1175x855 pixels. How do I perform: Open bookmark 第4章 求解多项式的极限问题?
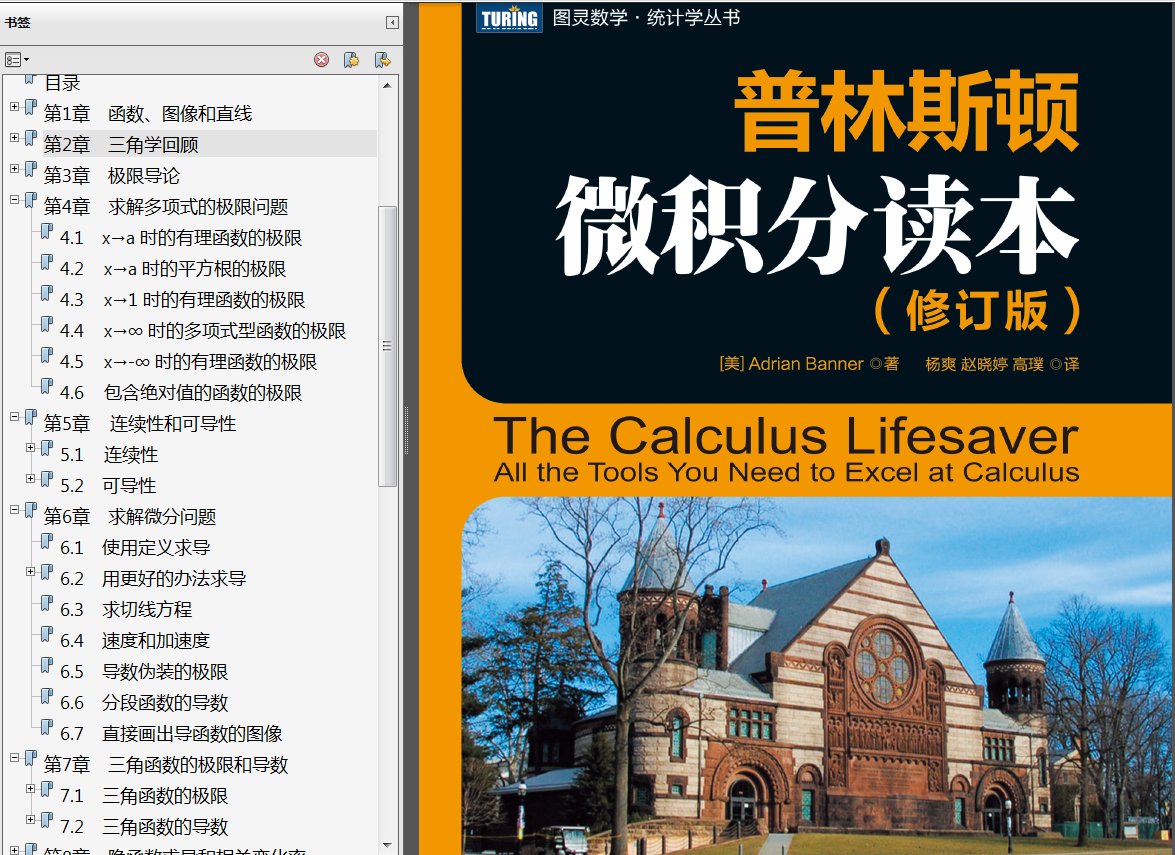tap(166, 207)
